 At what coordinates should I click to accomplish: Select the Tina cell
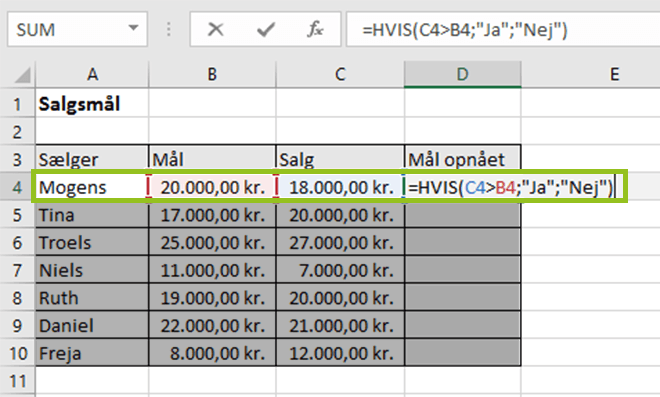coord(92,215)
